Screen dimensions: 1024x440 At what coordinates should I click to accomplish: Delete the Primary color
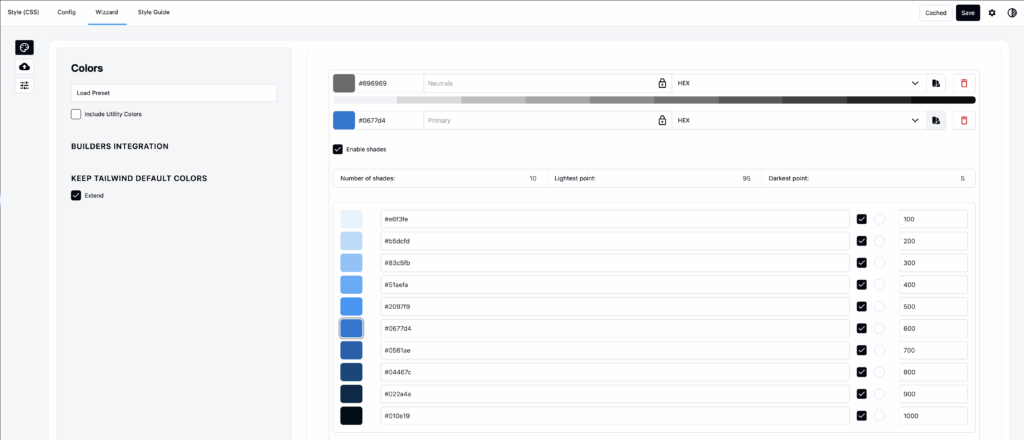pyautogui.click(x=964, y=121)
